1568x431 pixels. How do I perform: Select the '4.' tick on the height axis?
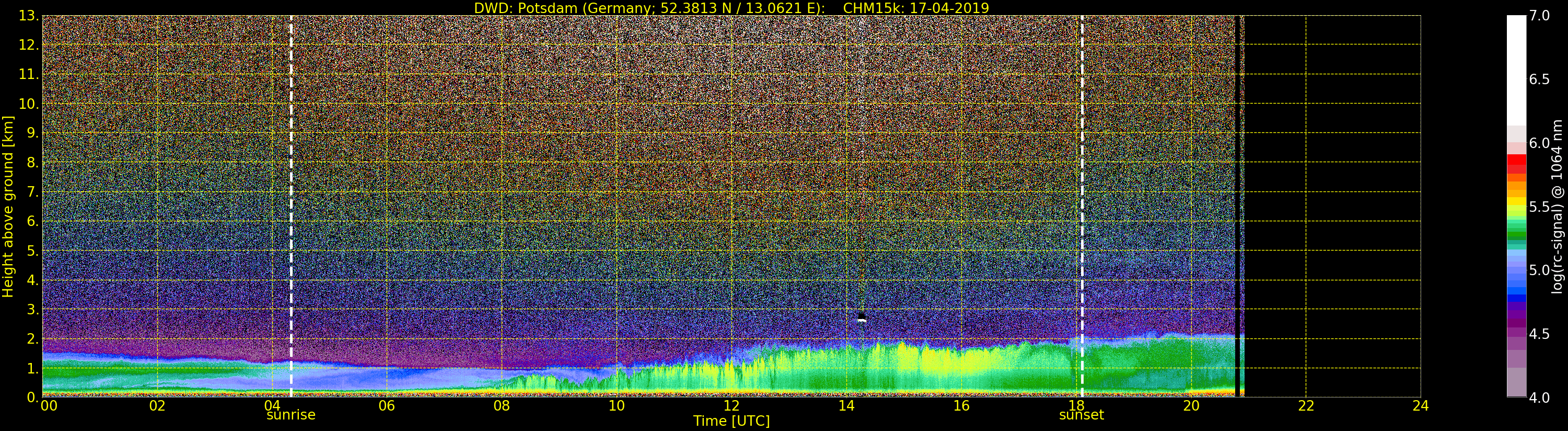(x=32, y=280)
